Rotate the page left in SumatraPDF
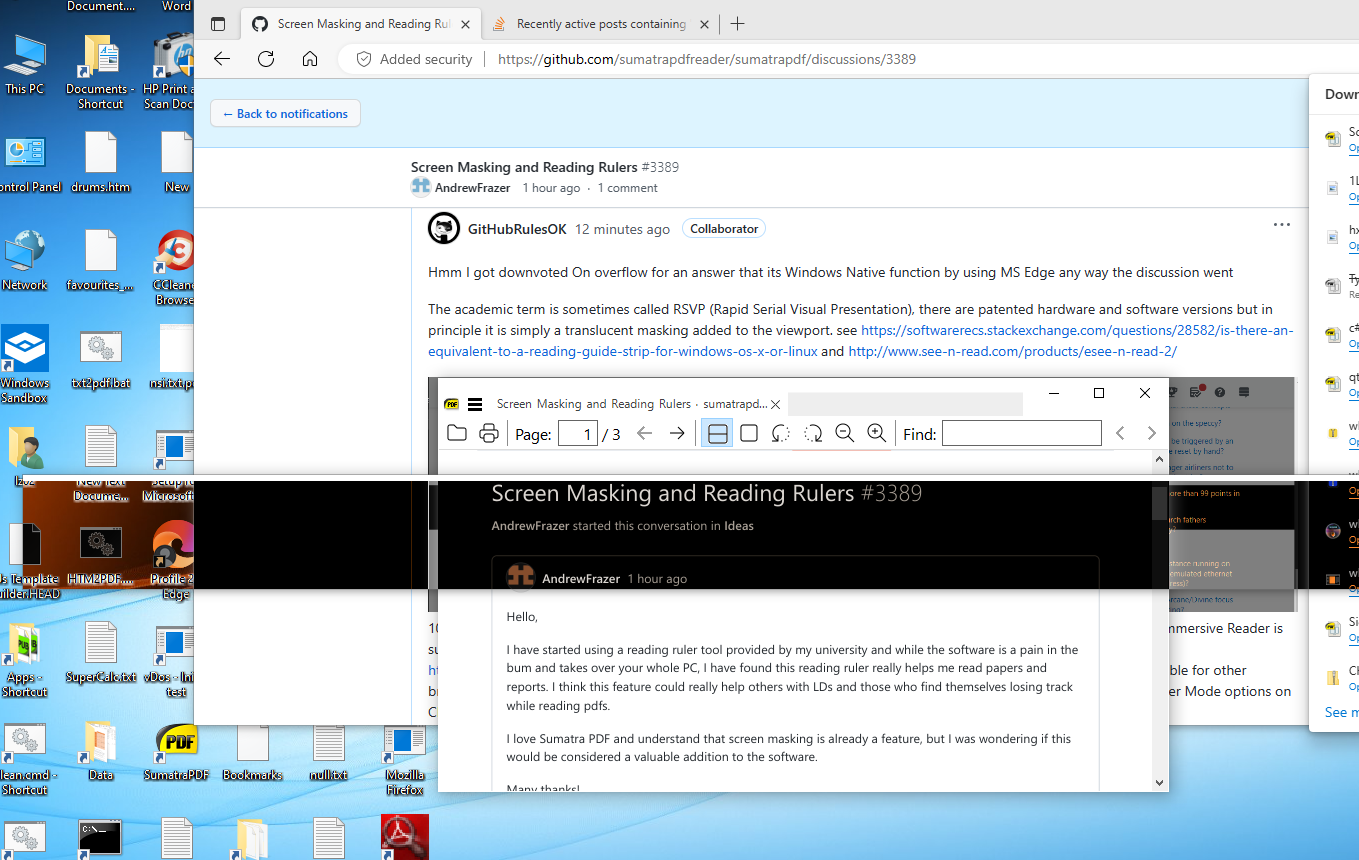Viewport: 1359px width, 860px height. (780, 433)
